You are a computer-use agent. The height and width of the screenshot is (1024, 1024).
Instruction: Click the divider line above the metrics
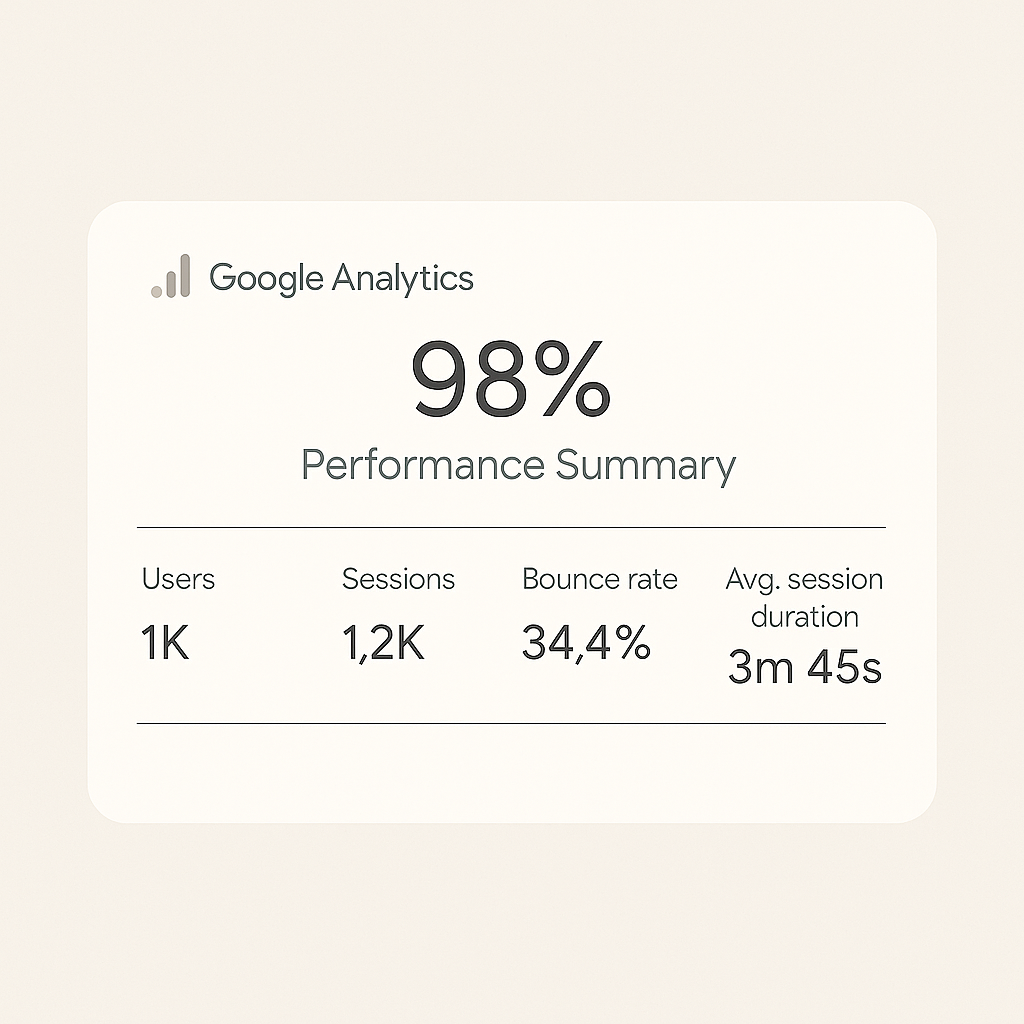point(511,527)
